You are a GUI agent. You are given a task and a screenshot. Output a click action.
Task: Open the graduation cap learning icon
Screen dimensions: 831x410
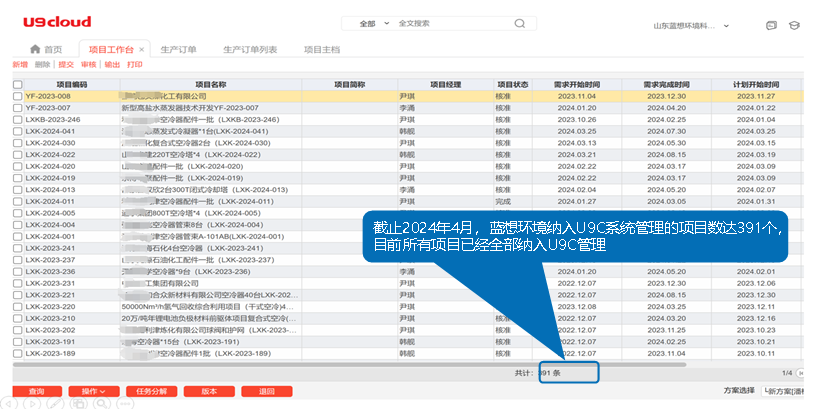tap(794, 25)
